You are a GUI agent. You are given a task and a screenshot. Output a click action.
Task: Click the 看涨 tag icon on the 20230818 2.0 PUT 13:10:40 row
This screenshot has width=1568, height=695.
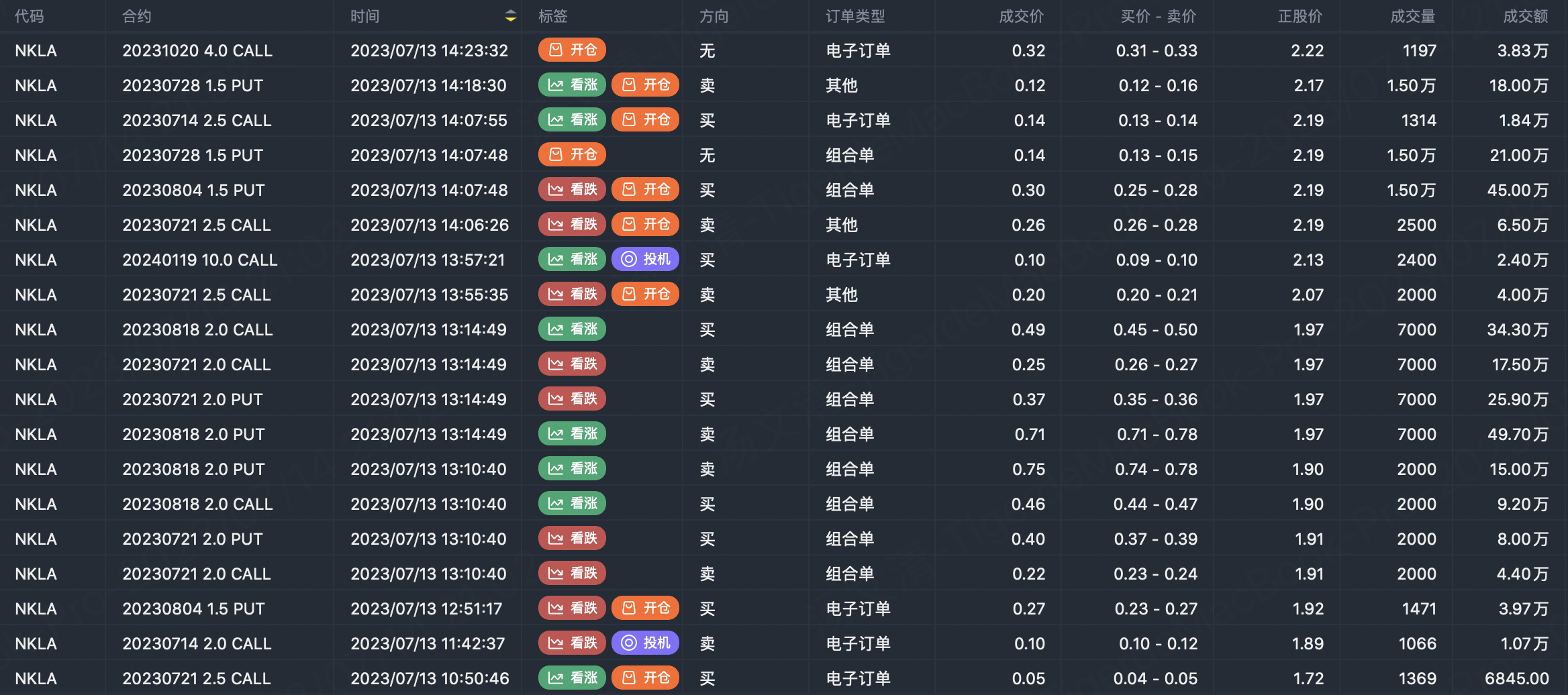click(556, 469)
